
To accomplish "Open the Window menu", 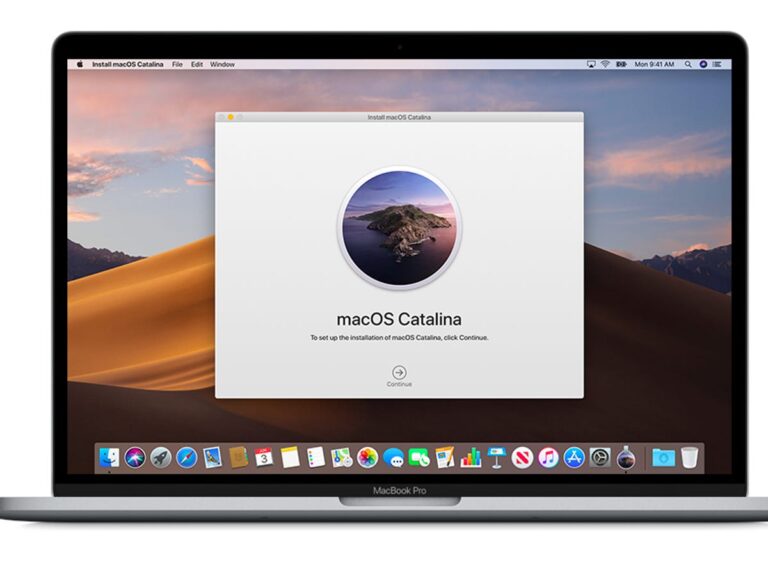I will click(x=222, y=64).
